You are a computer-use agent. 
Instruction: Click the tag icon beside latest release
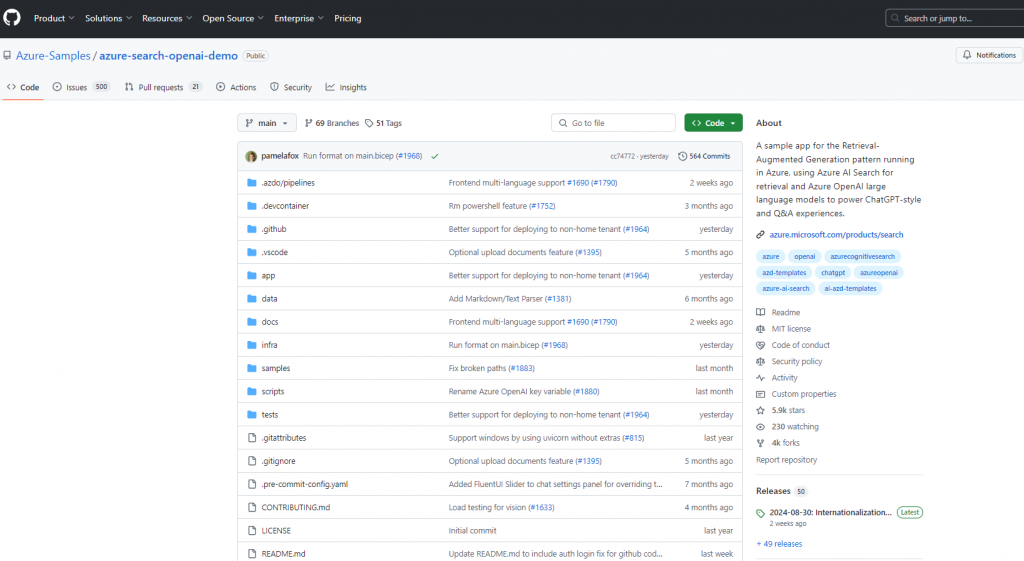point(760,513)
